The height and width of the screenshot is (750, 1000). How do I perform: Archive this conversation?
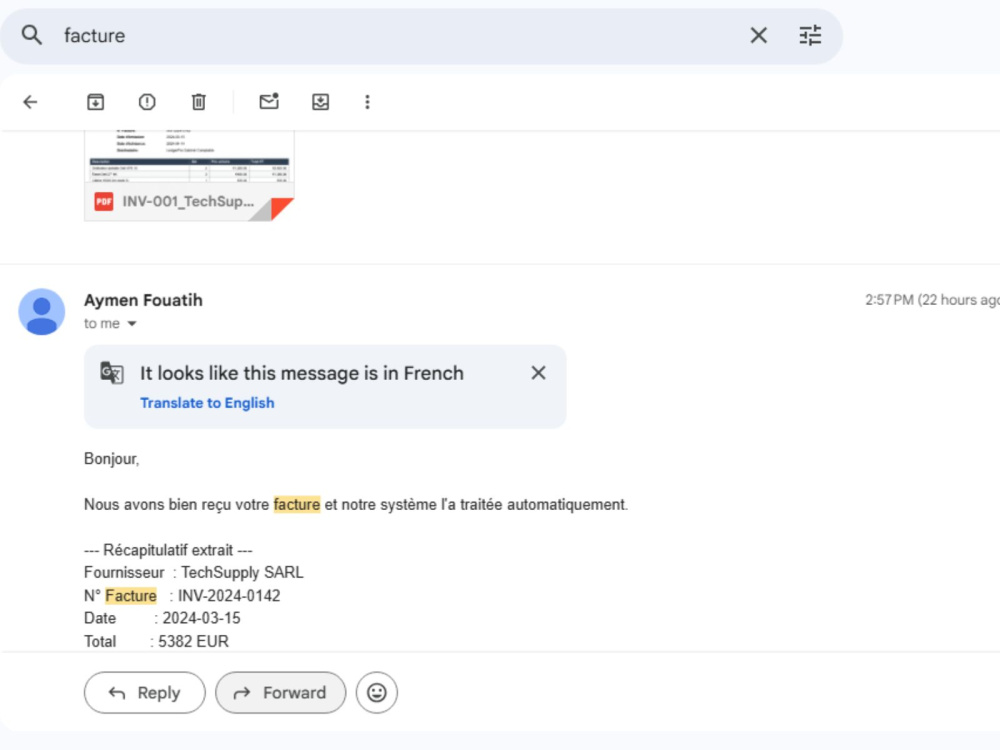pyautogui.click(x=96, y=102)
